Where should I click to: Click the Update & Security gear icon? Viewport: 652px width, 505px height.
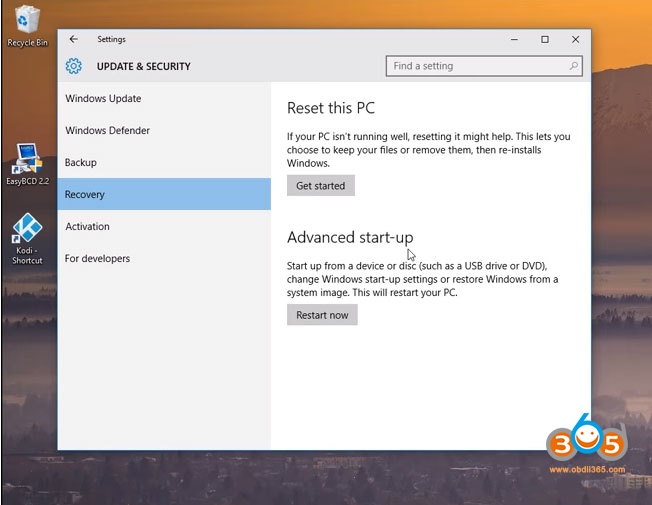click(x=74, y=66)
